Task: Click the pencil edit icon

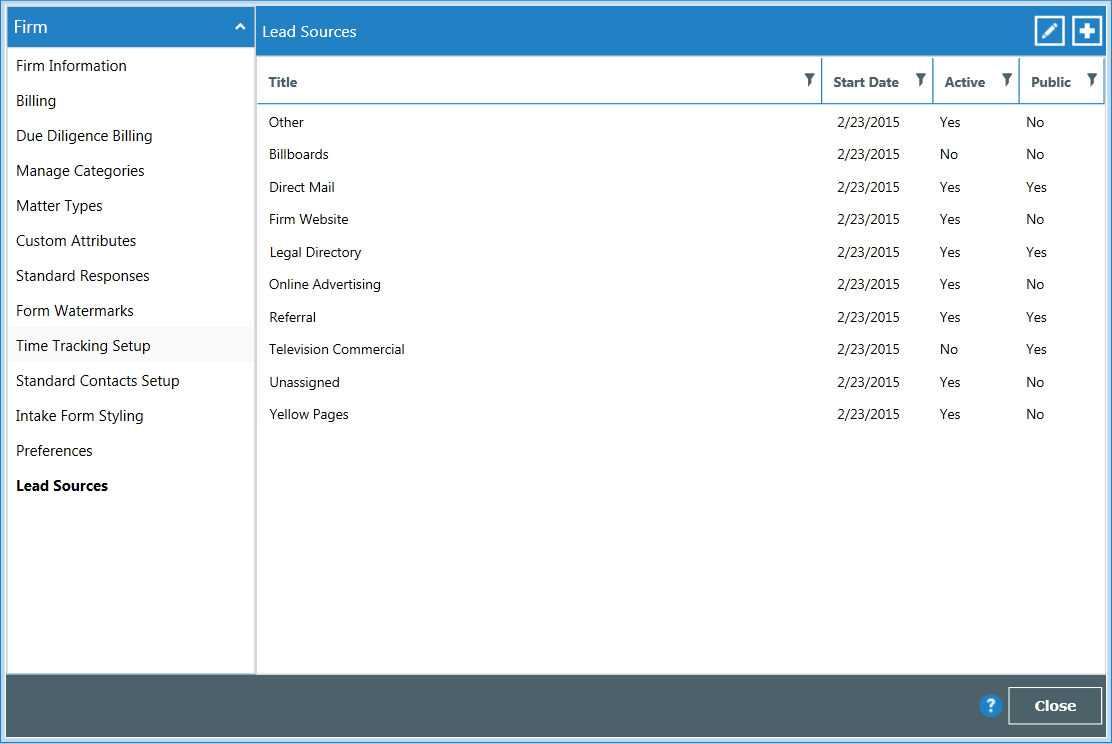Action: (x=1049, y=31)
